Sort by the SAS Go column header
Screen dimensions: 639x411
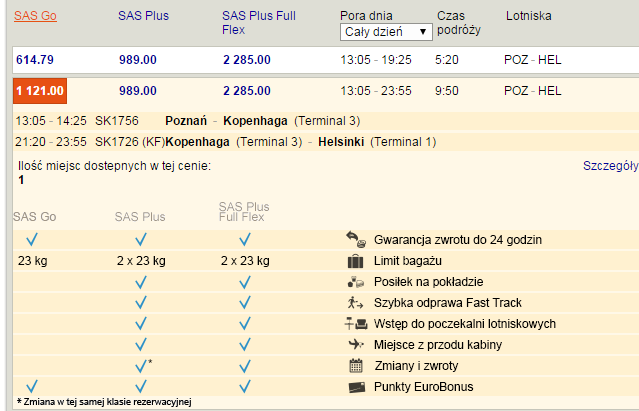35,16
